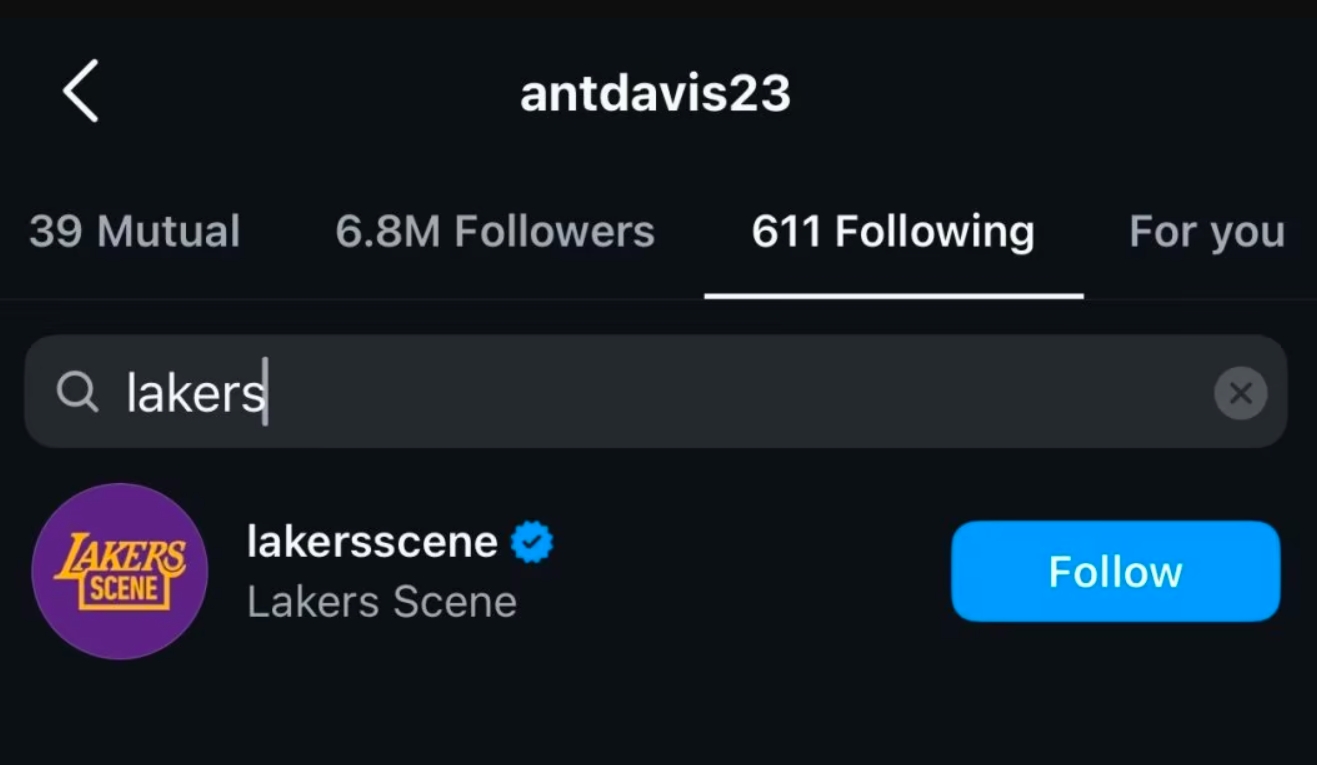Follow the lakersscene account
The width and height of the screenshot is (1317, 765).
coord(1115,571)
